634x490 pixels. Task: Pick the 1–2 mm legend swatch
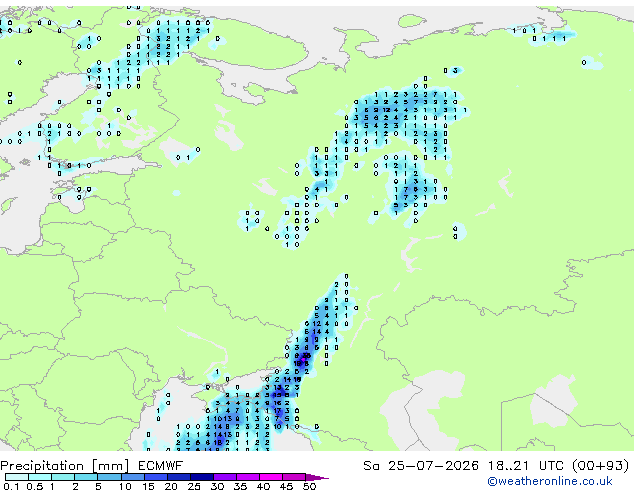63,477
